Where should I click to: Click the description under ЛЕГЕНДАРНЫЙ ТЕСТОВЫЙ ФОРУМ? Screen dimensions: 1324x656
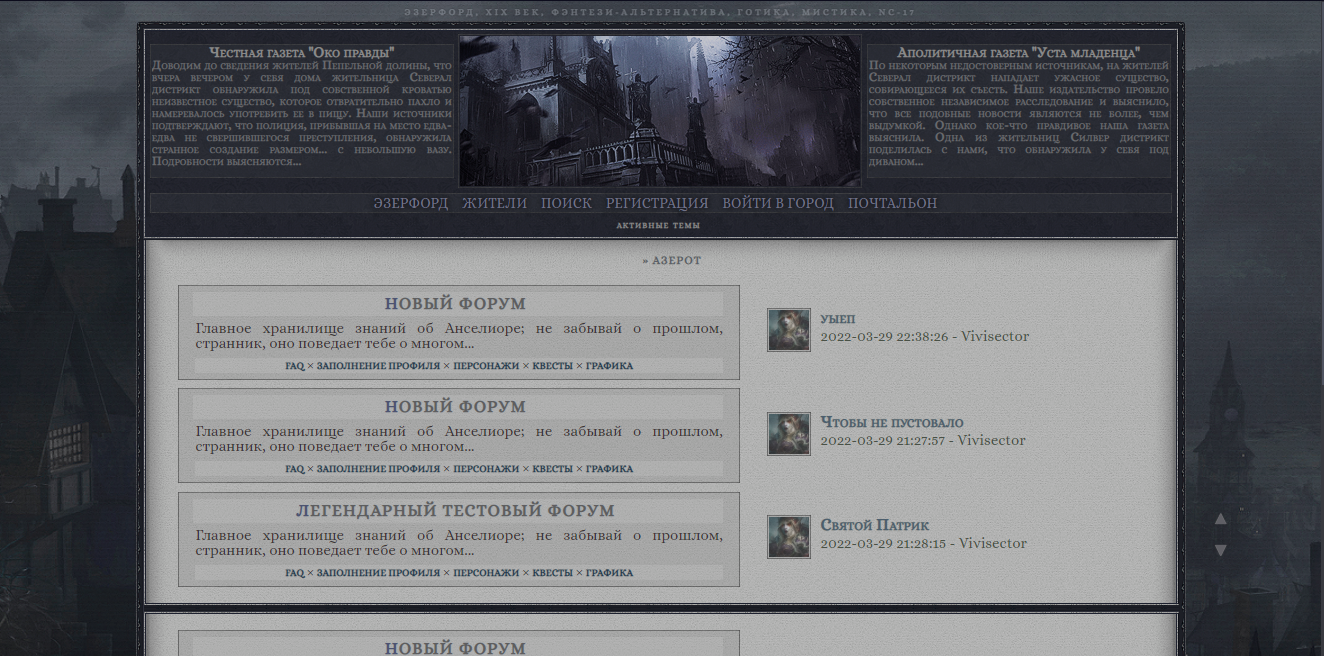459,543
